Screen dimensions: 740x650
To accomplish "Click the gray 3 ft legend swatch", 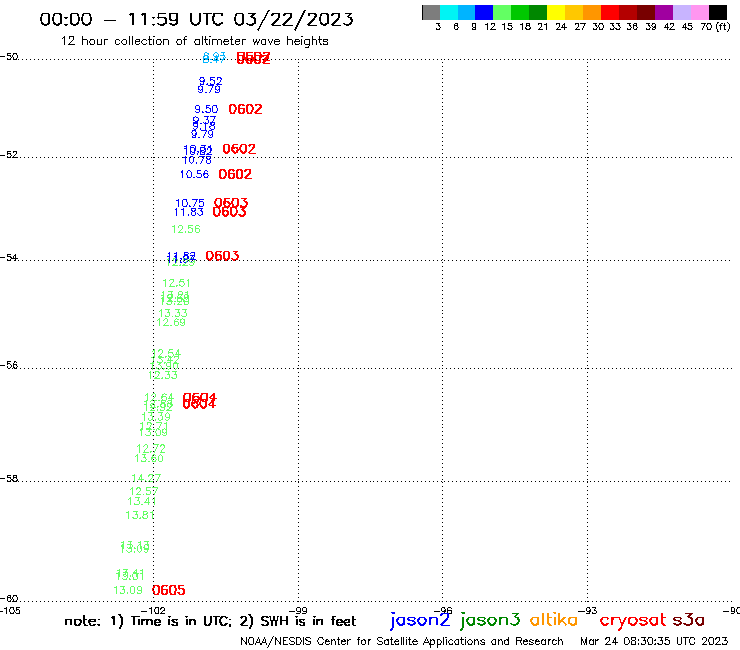I will click(431, 12).
